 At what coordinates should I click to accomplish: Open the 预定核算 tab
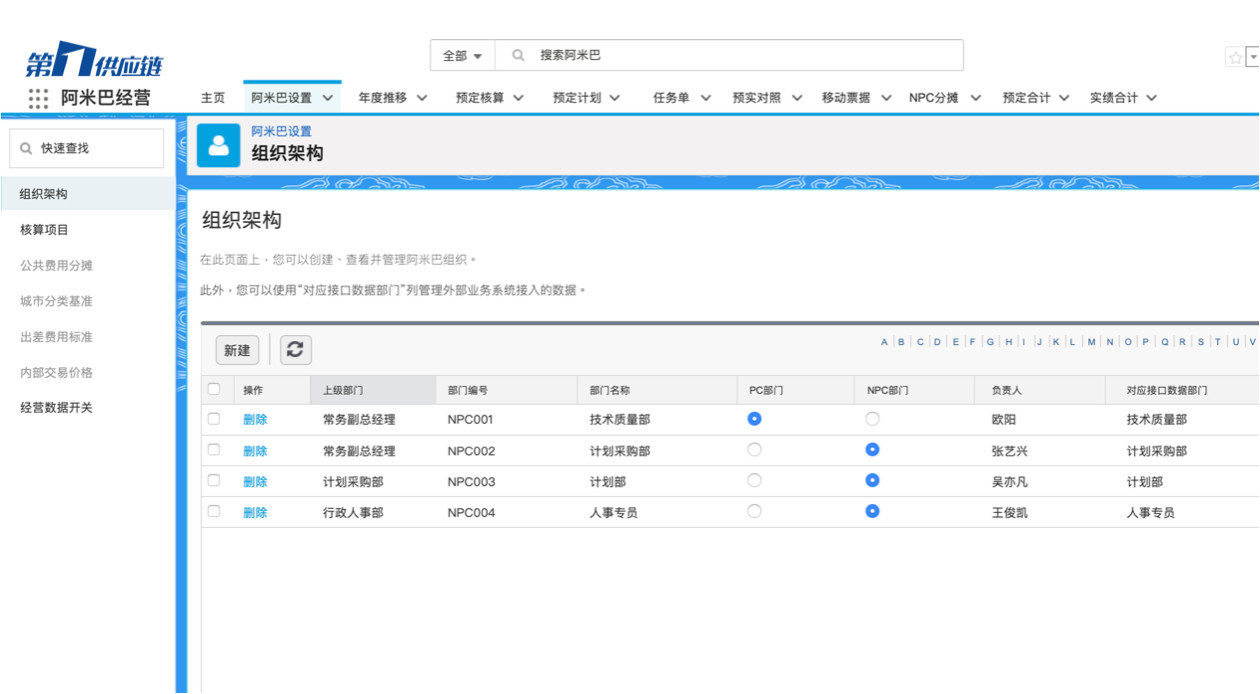point(480,98)
